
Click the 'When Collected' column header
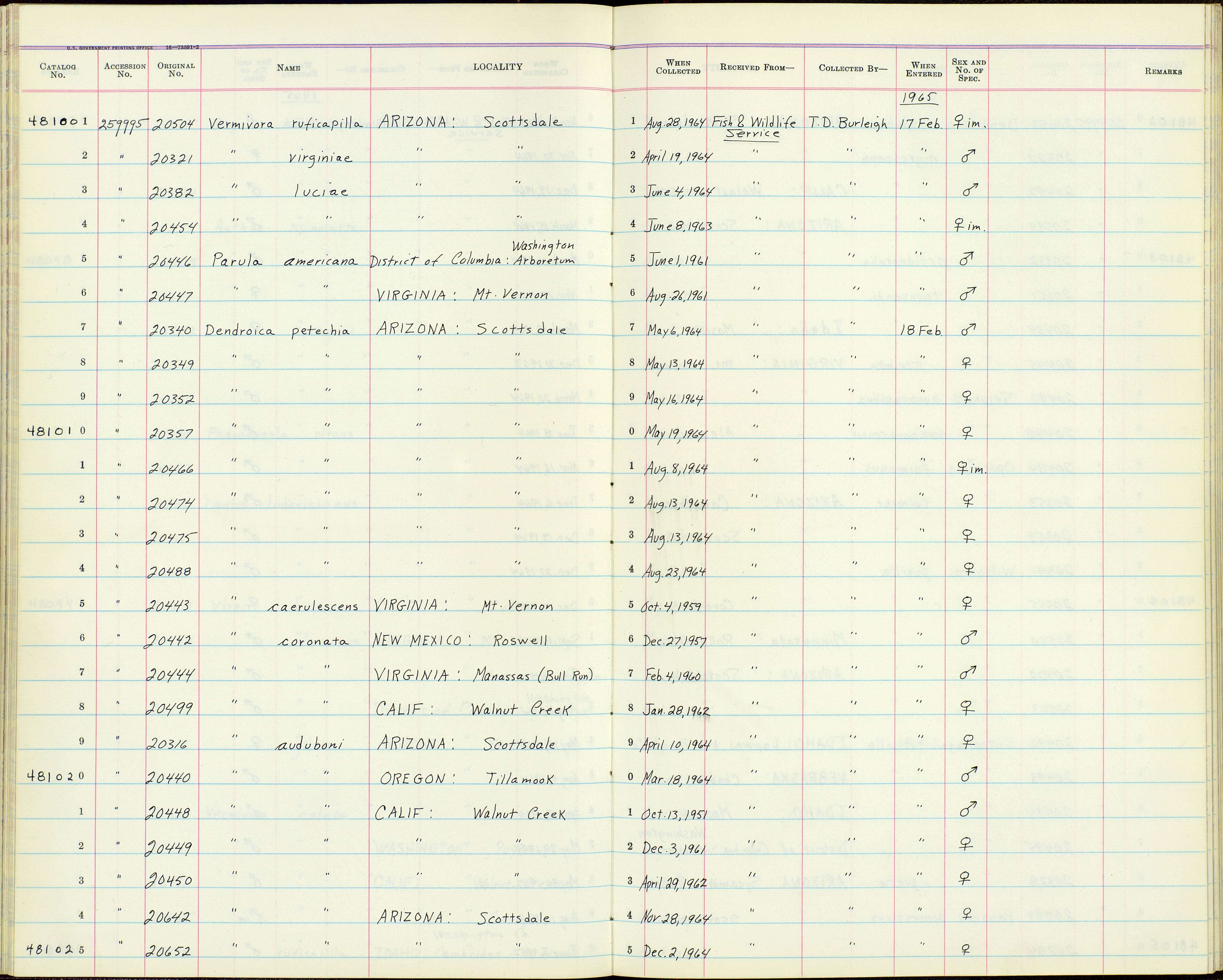pos(678,67)
